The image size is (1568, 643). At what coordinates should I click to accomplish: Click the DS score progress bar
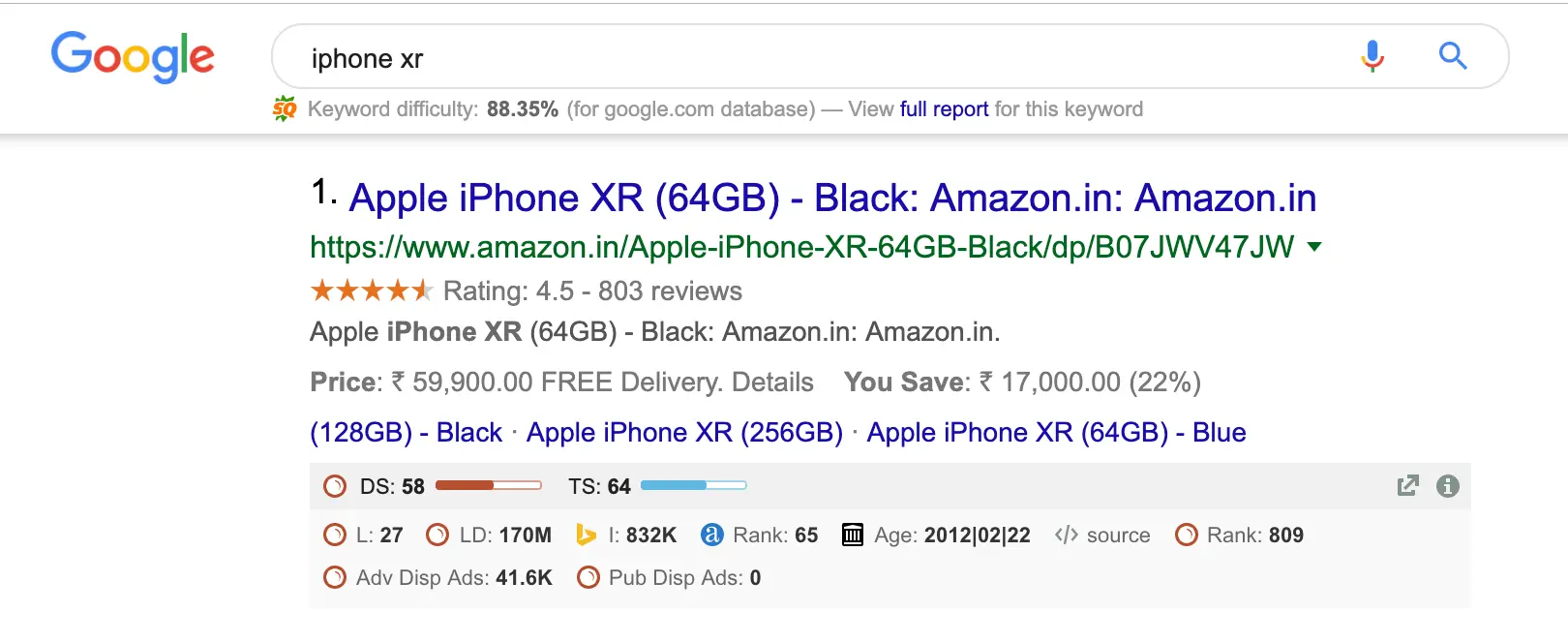489,485
